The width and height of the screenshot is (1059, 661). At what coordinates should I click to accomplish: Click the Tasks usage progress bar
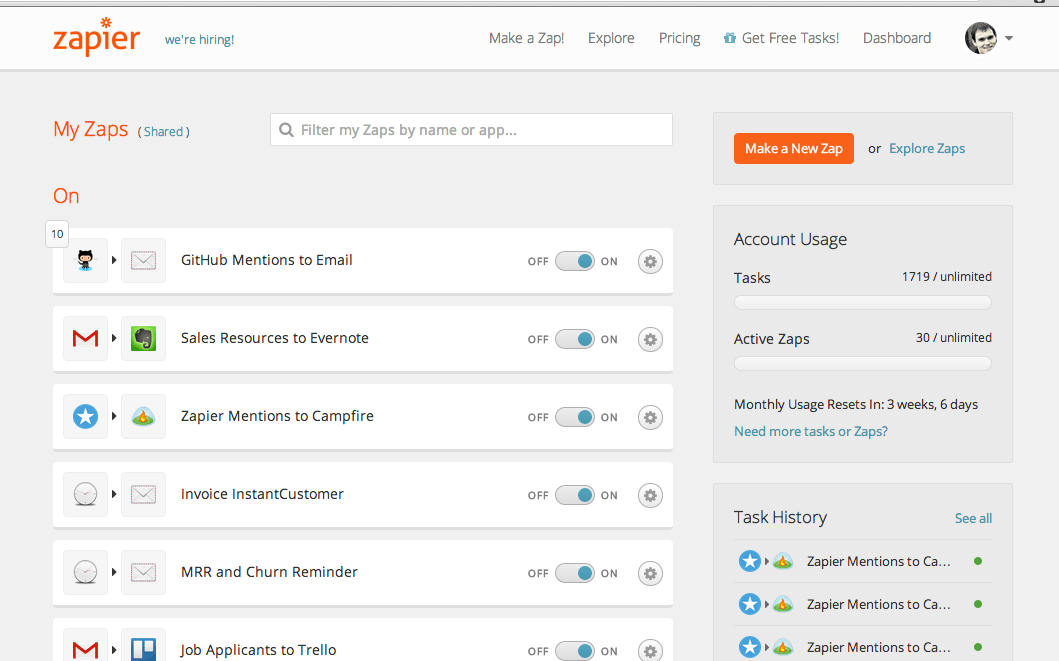862,302
